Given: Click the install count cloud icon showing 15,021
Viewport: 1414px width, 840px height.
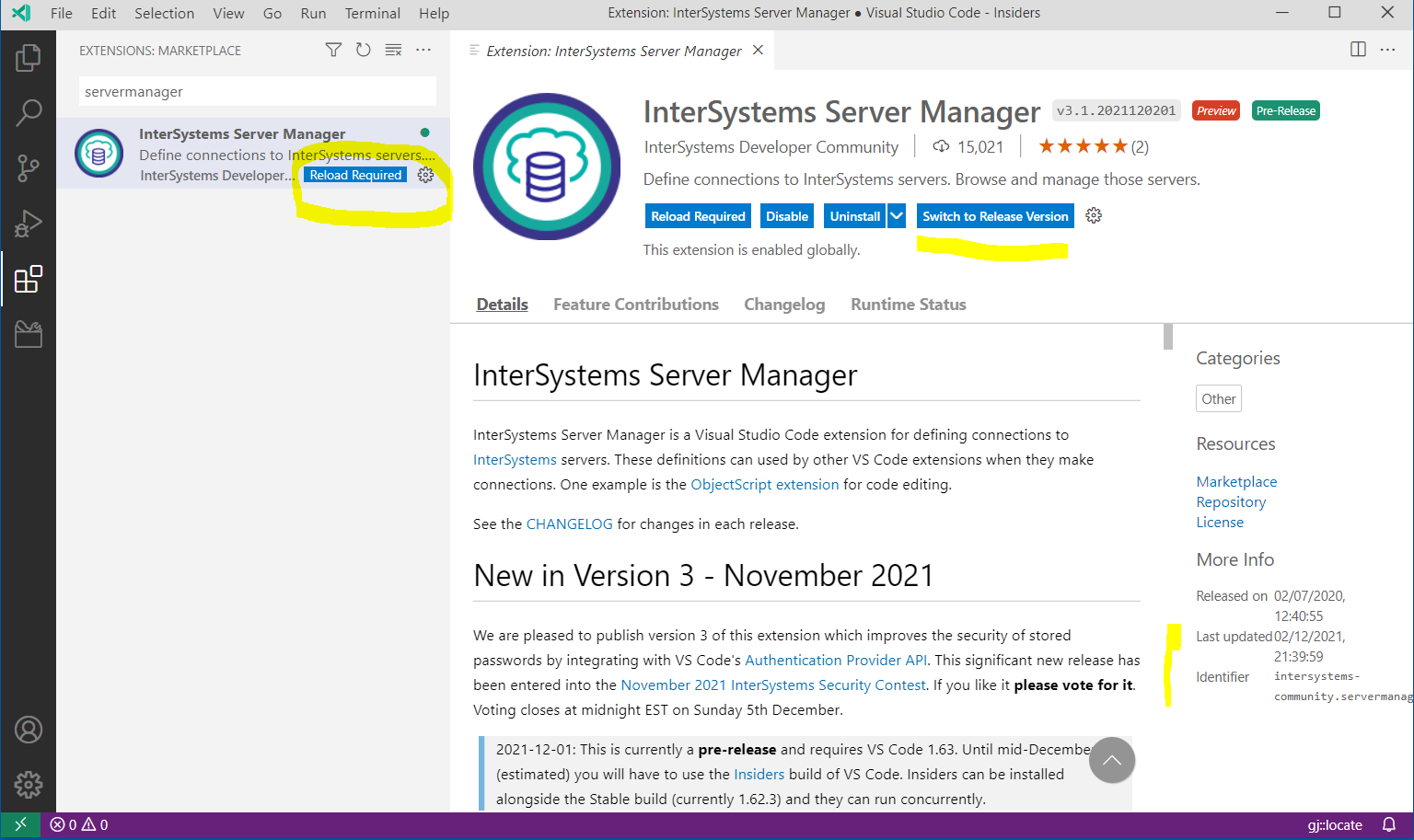Looking at the screenshot, I should pos(941,146).
